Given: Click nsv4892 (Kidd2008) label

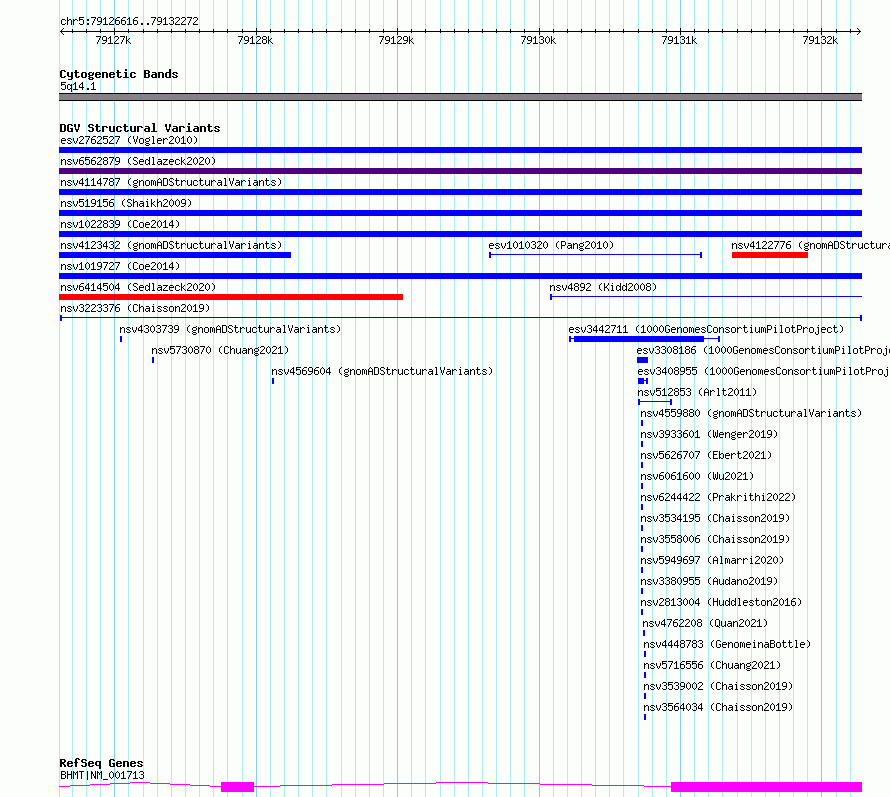Looking at the screenshot, I should click(603, 287).
